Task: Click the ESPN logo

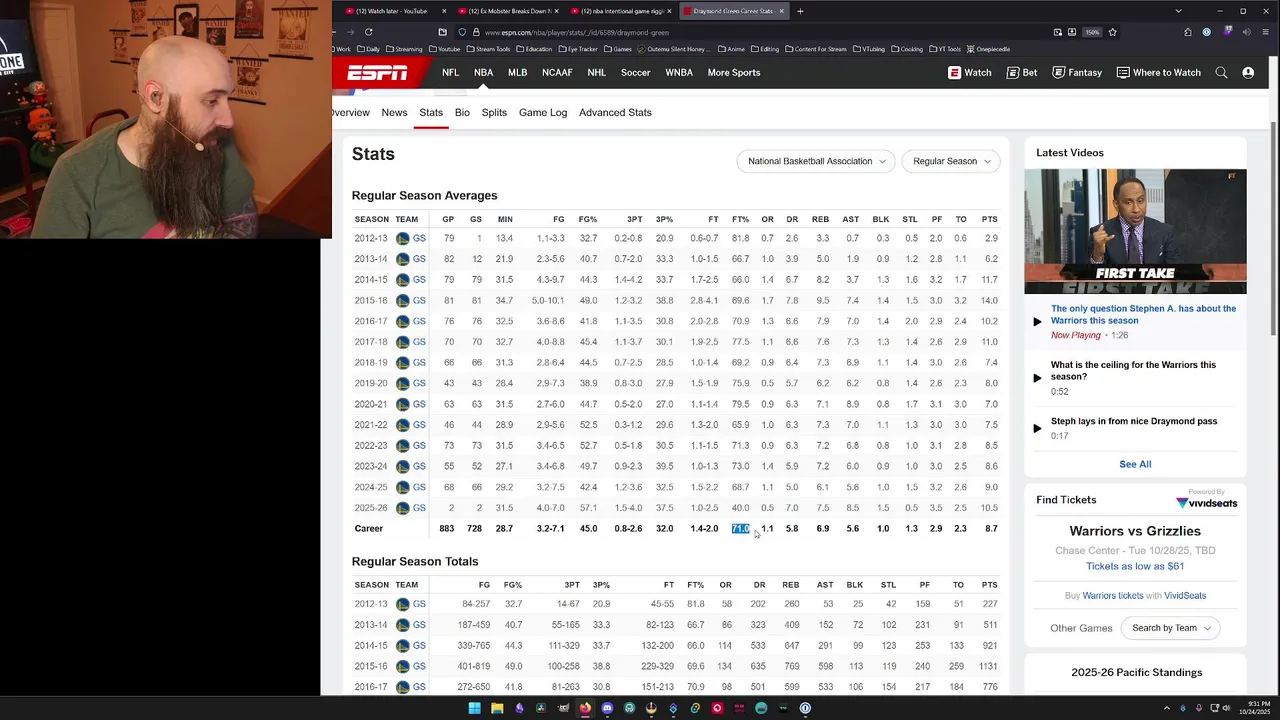Action: point(377,72)
